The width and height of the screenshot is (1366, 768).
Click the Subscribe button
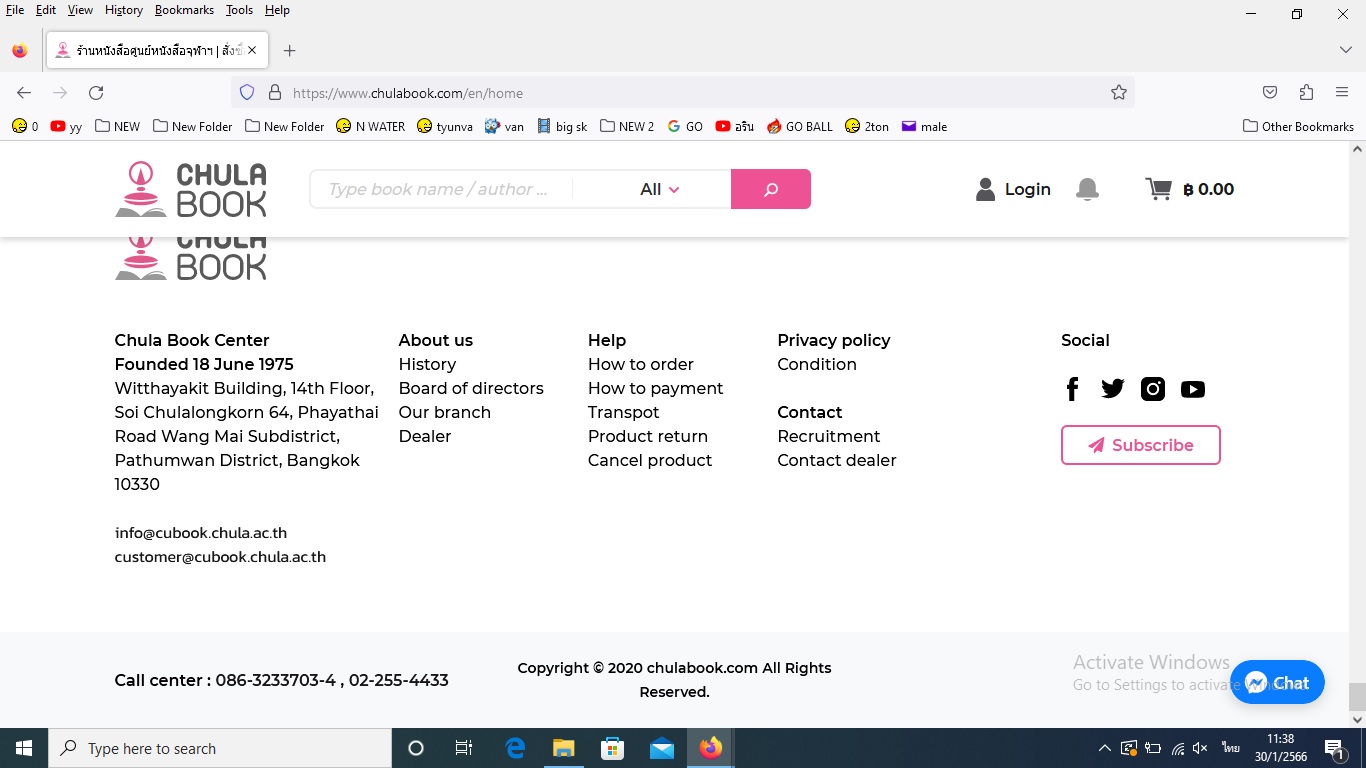(x=1141, y=445)
